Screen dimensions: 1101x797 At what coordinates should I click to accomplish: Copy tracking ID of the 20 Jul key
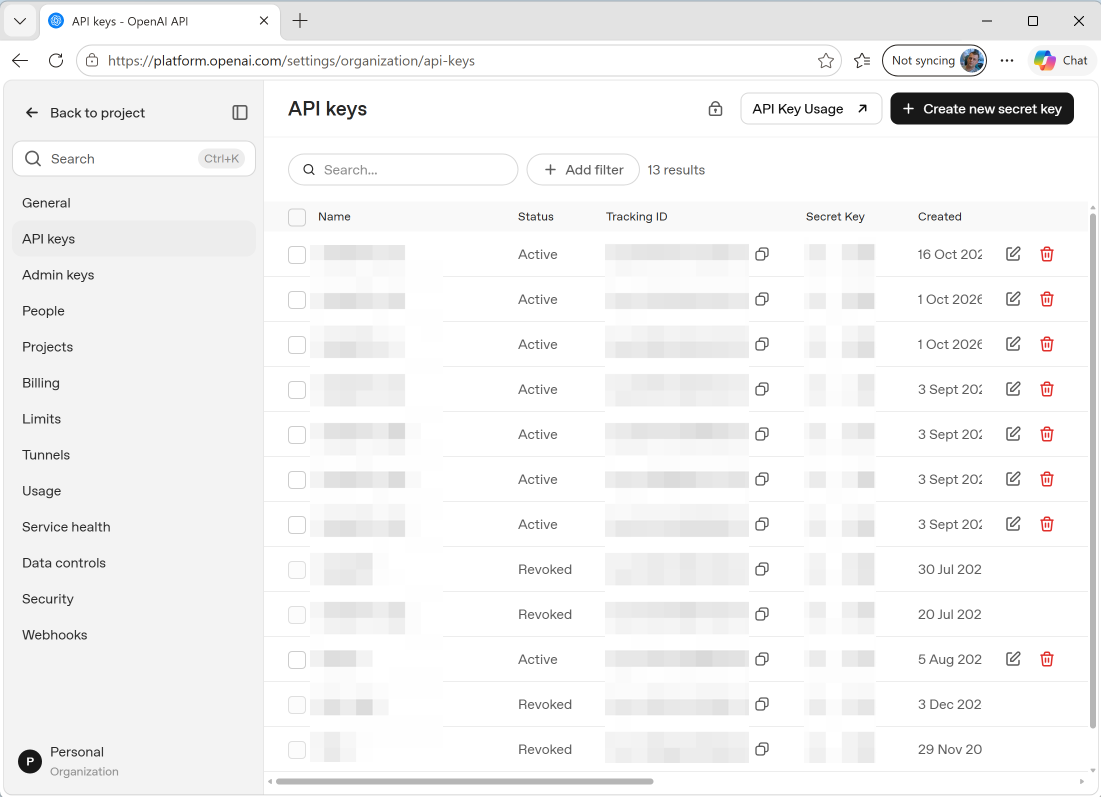click(762, 614)
